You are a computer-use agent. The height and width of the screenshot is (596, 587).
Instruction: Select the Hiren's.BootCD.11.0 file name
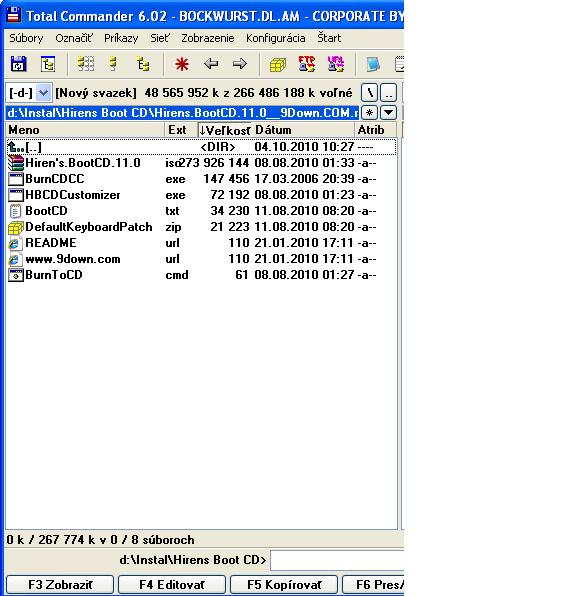point(83,163)
